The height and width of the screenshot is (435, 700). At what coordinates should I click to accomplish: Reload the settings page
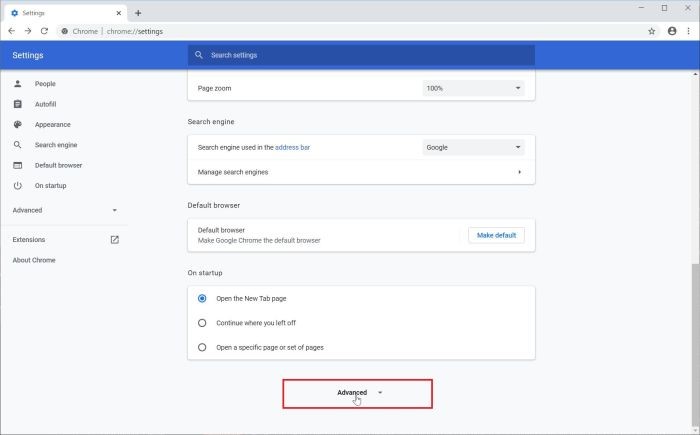click(44, 31)
